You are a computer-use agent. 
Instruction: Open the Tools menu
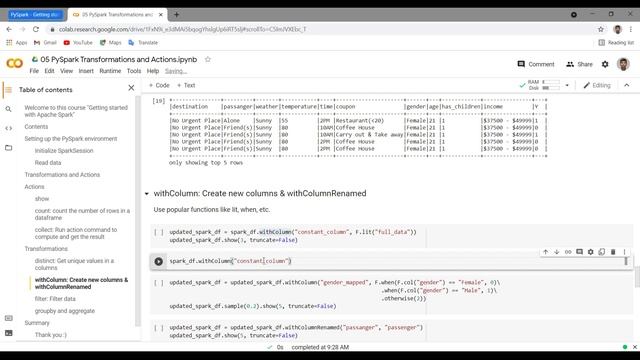pyautogui.click(x=134, y=71)
